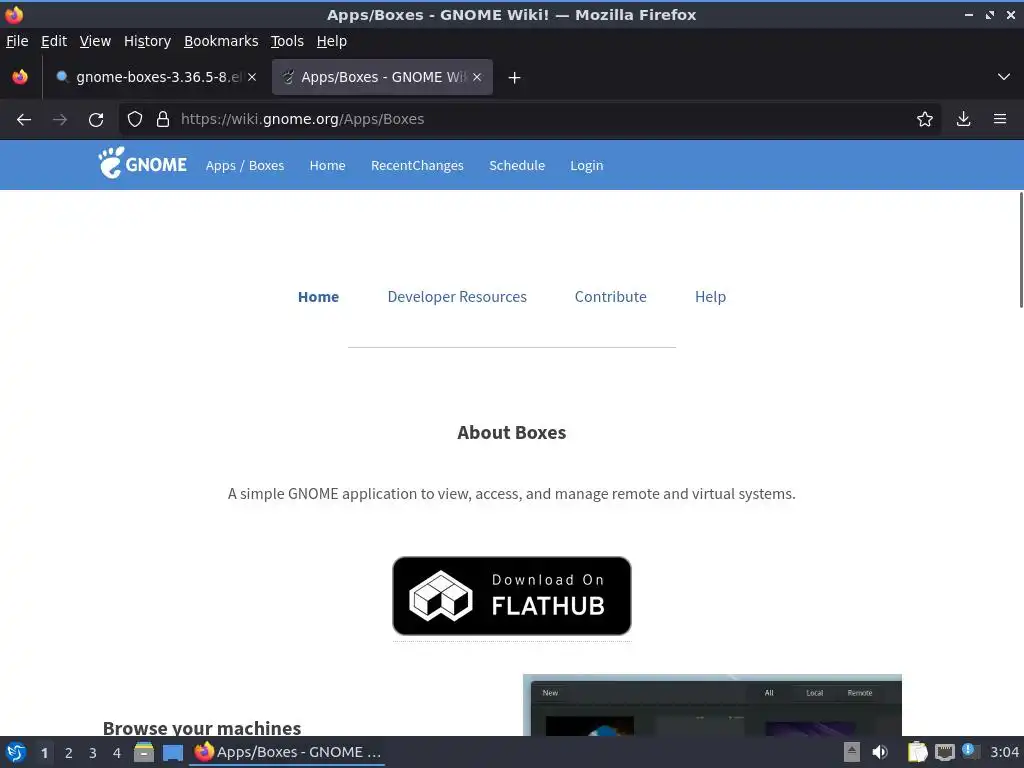Screen dimensions: 1024x768
Task: Close the Apps/Boxes GNOME Wiki tab
Action: pos(477,77)
